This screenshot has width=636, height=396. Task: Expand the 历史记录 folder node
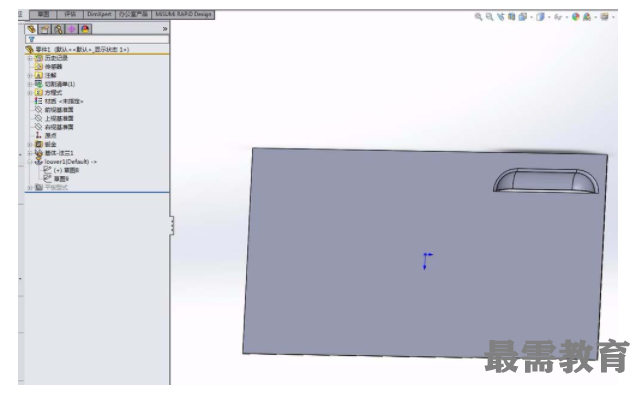click(x=30, y=58)
